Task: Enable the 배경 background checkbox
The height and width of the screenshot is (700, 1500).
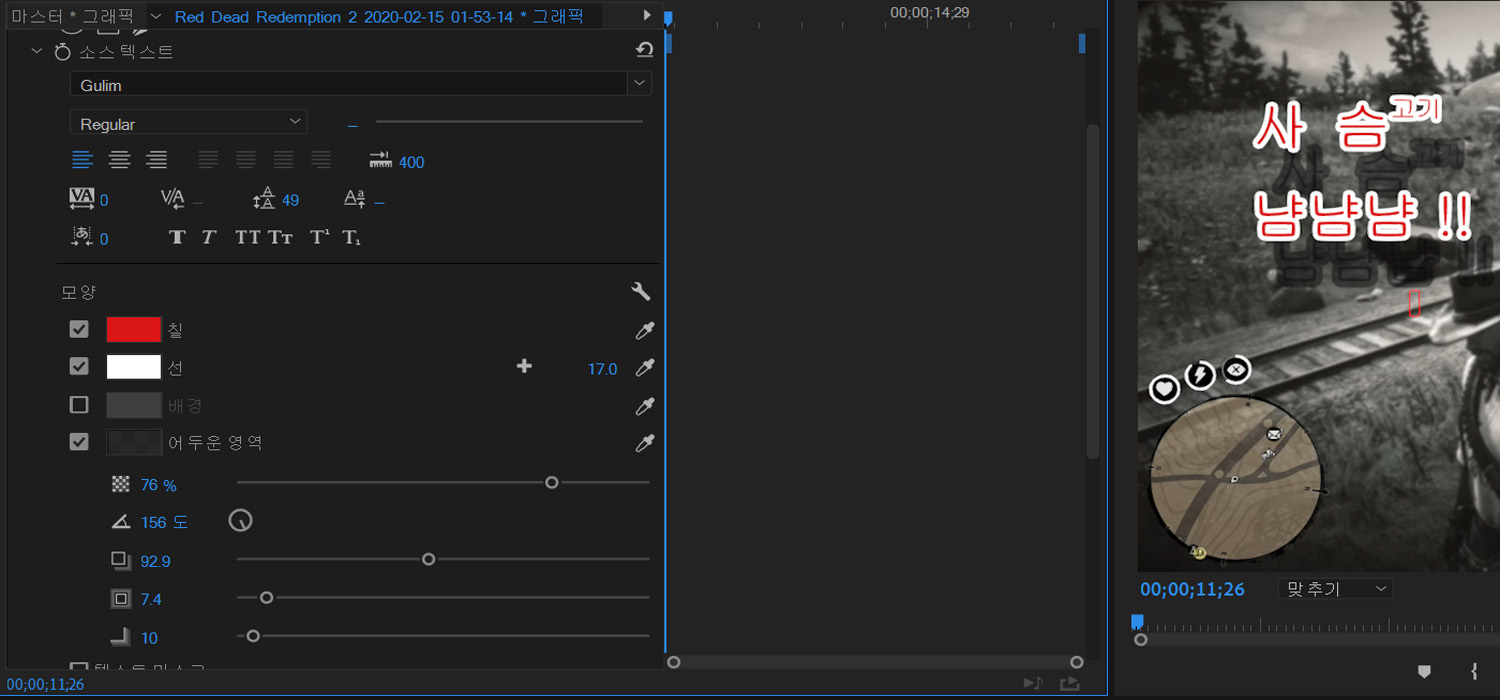Action: click(79, 405)
